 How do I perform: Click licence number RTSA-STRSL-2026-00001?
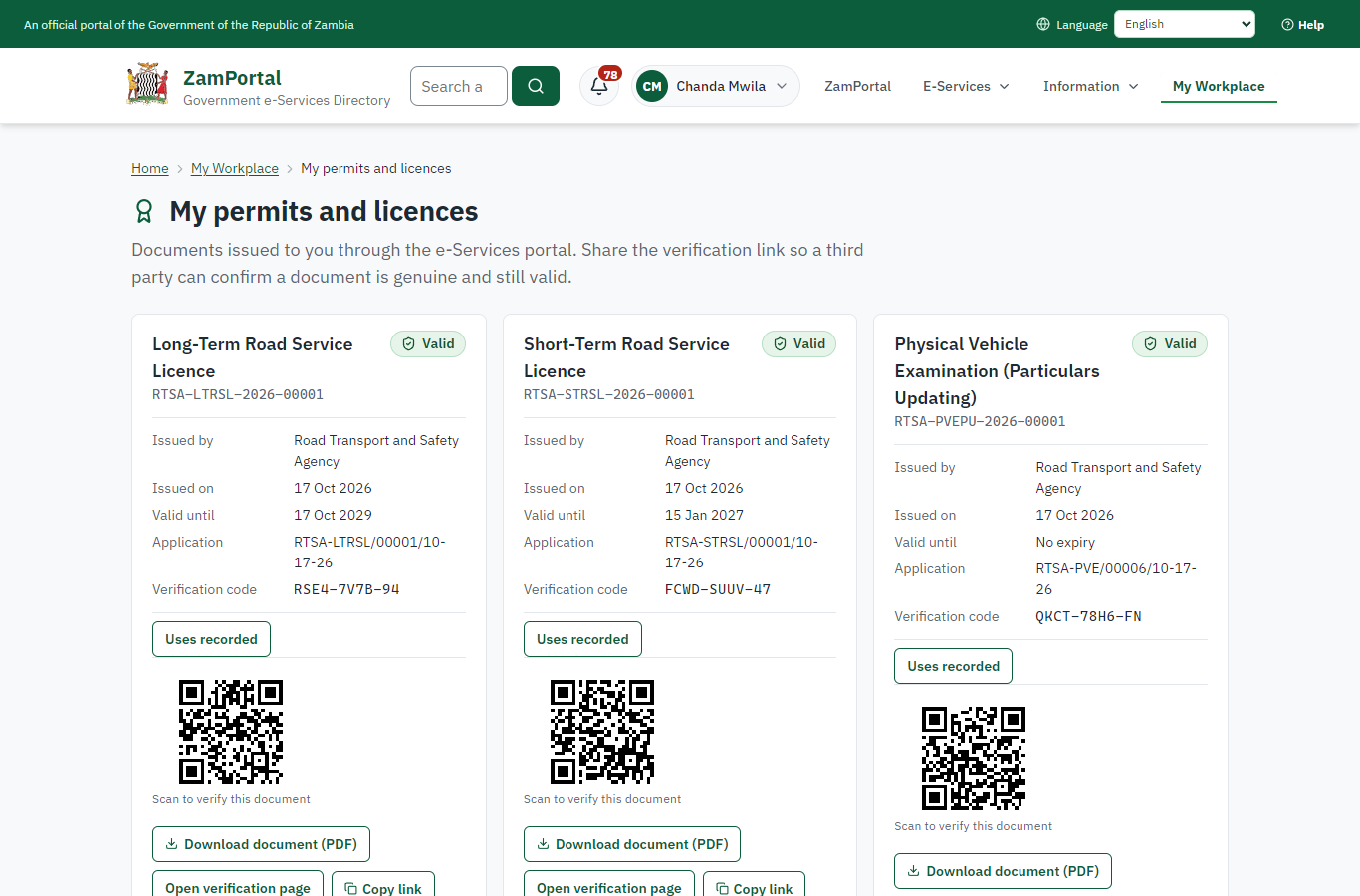pyautogui.click(x=609, y=394)
